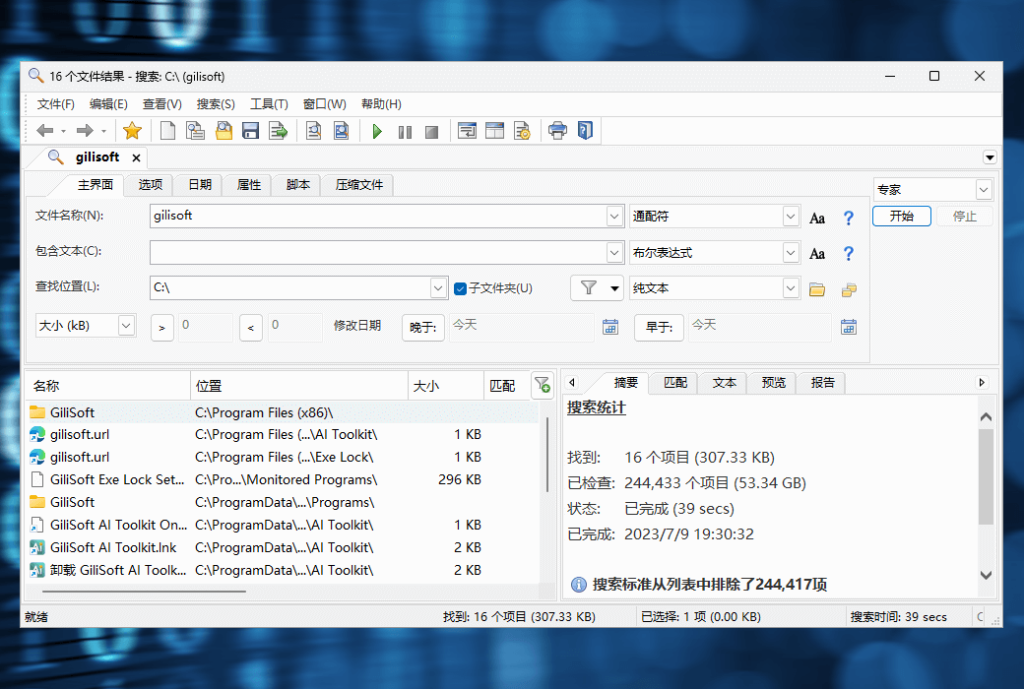The height and width of the screenshot is (689, 1024).
Task: Pause the search with pause icon
Action: [x=405, y=132]
